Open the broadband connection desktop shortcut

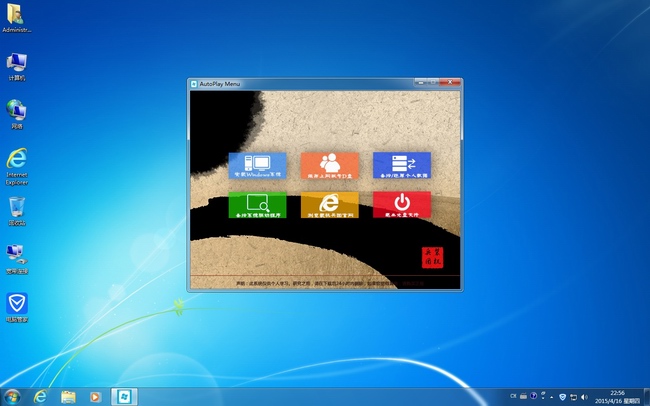point(17,260)
